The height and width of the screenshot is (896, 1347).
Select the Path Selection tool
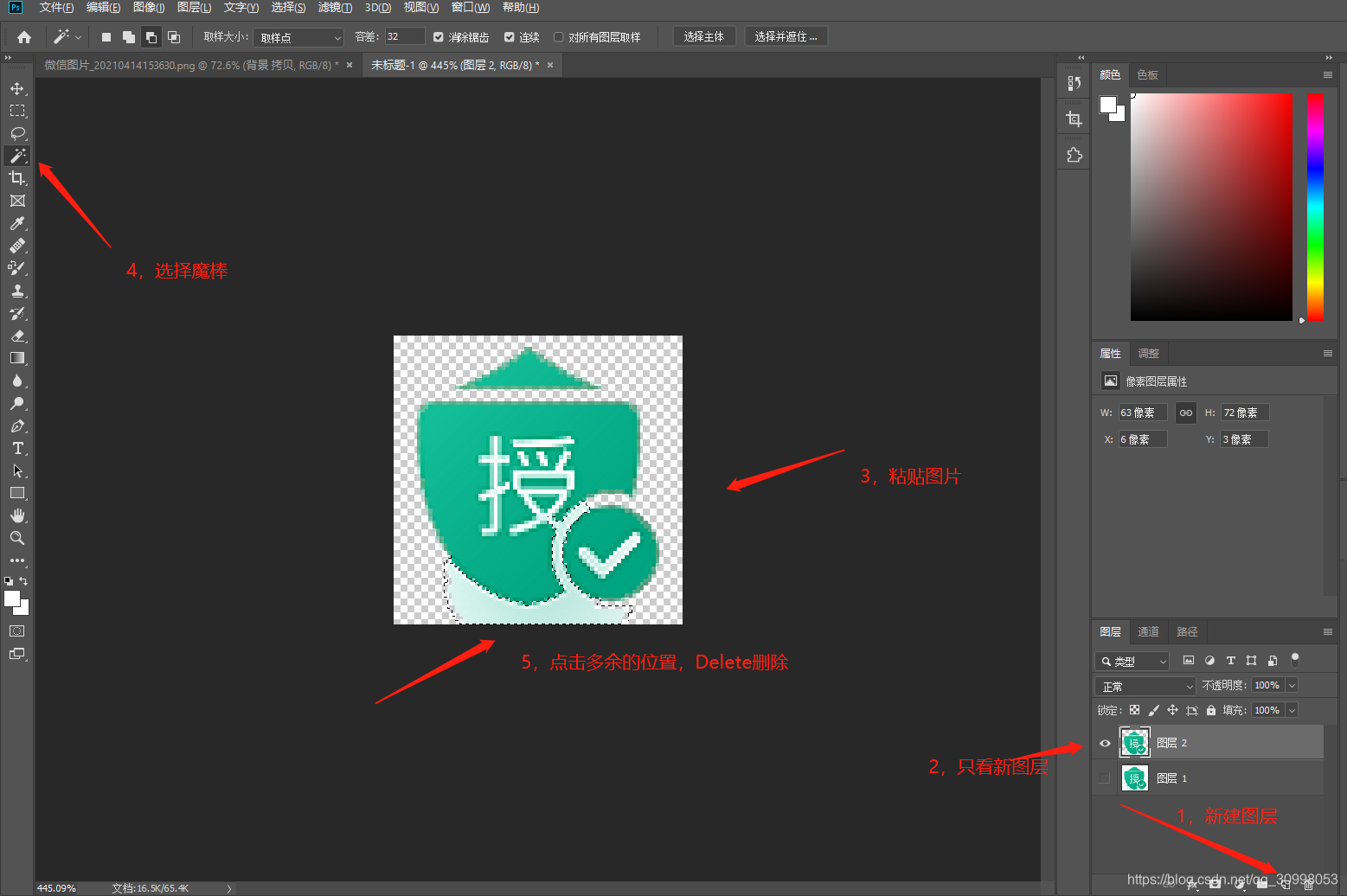click(17, 470)
